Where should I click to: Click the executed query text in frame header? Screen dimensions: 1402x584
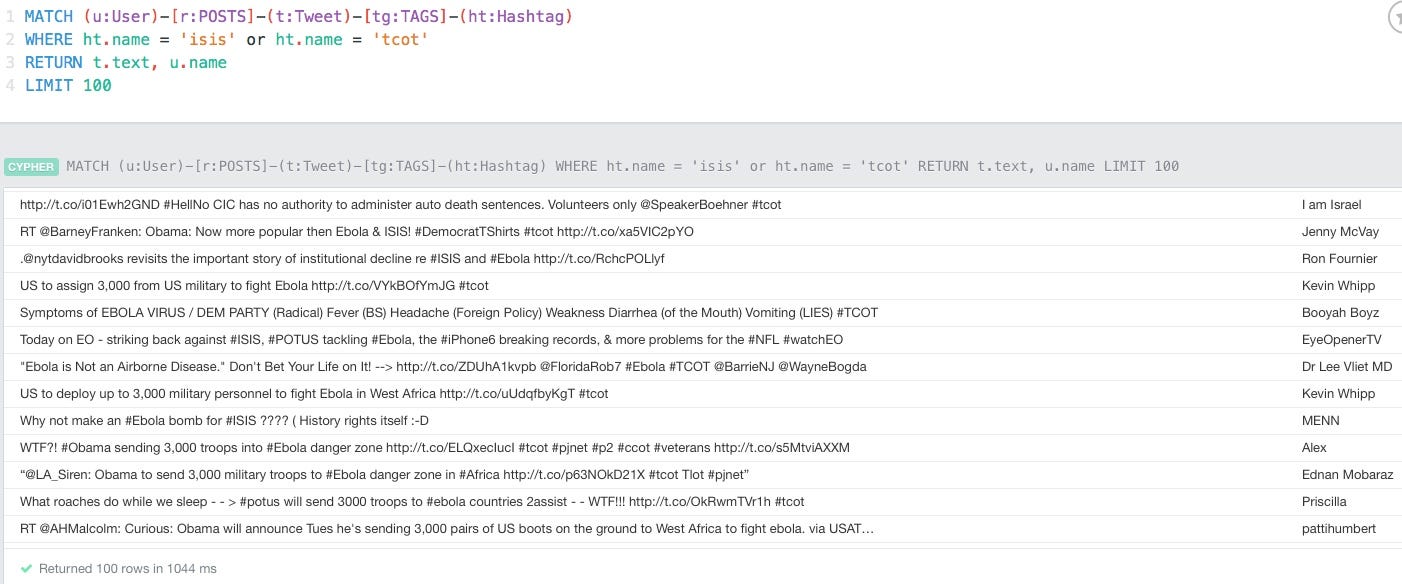622,166
